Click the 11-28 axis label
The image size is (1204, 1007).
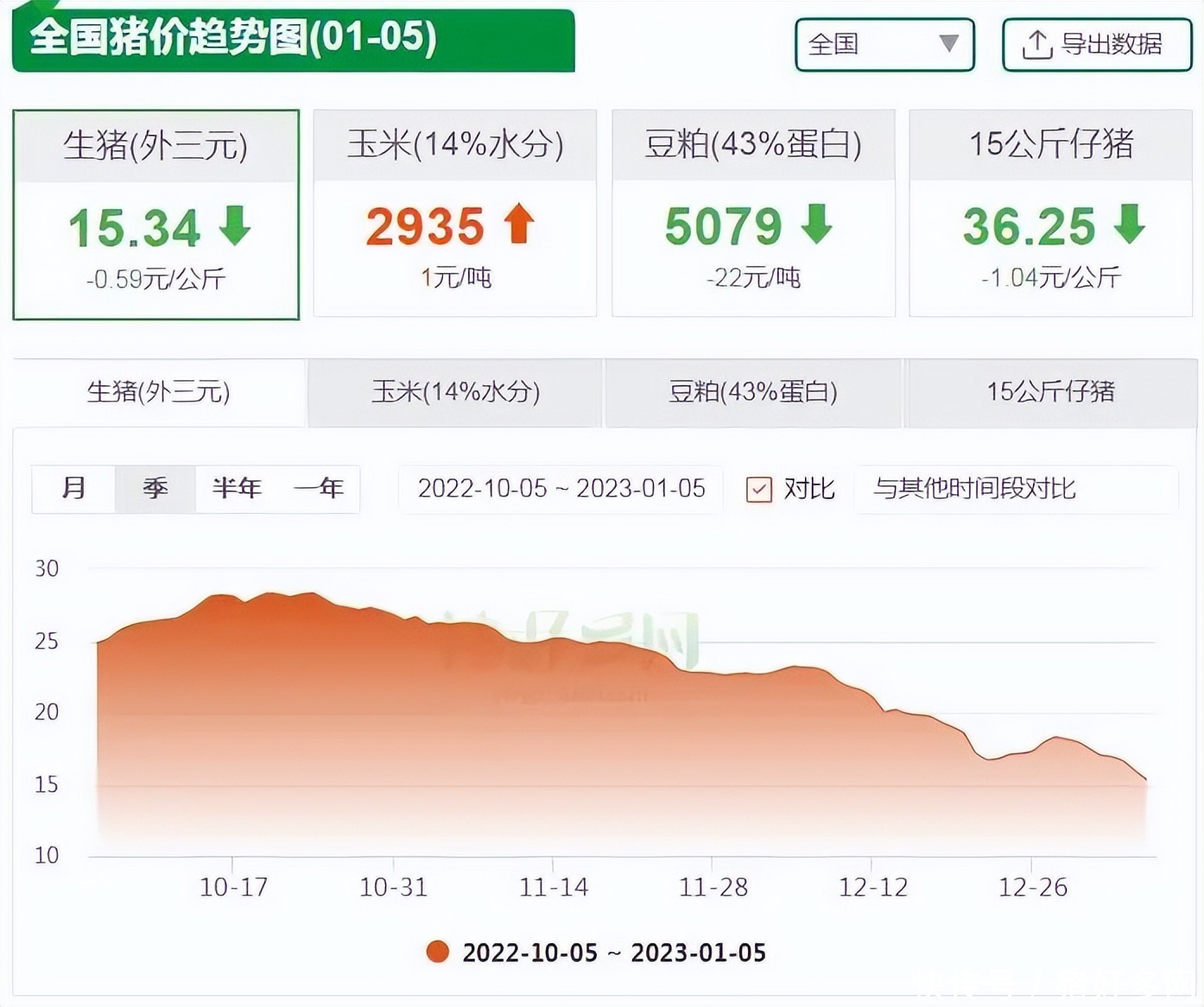tap(713, 887)
